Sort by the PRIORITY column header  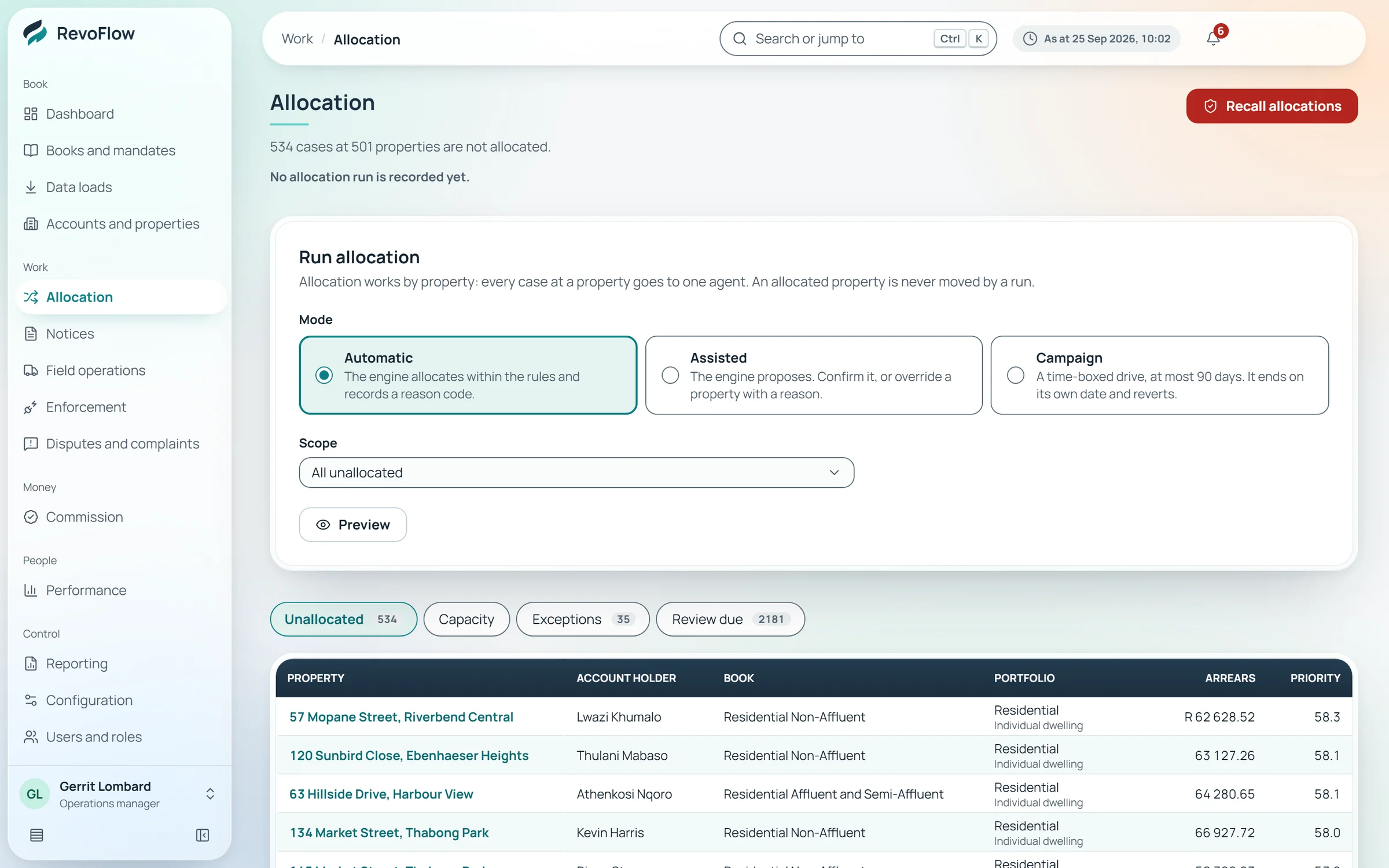pos(1315,678)
